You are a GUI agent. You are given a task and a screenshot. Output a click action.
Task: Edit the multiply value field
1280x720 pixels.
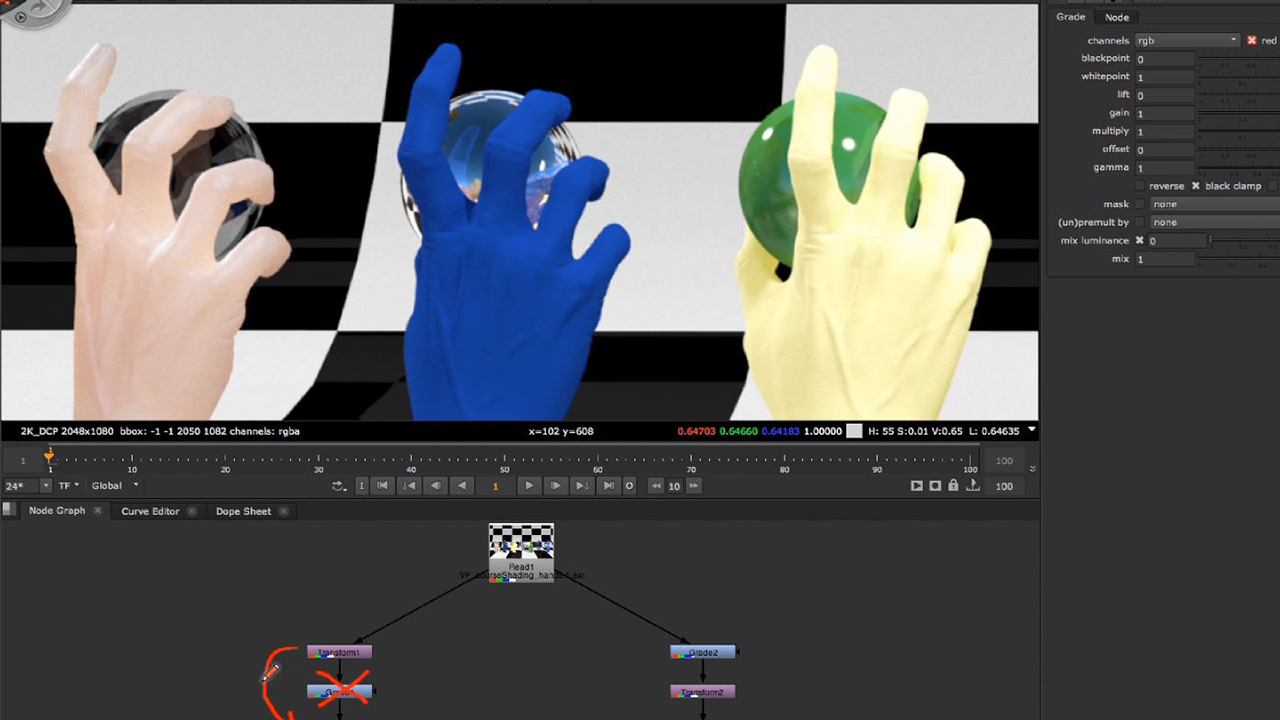click(x=1165, y=132)
